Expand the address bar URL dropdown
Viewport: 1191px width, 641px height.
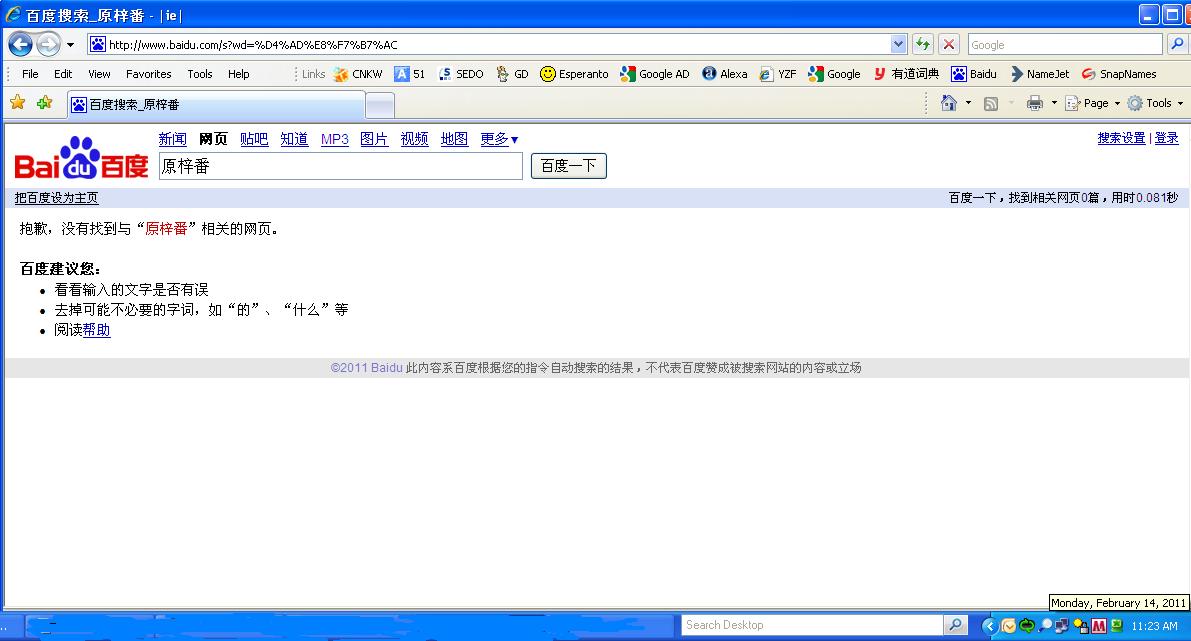898,45
